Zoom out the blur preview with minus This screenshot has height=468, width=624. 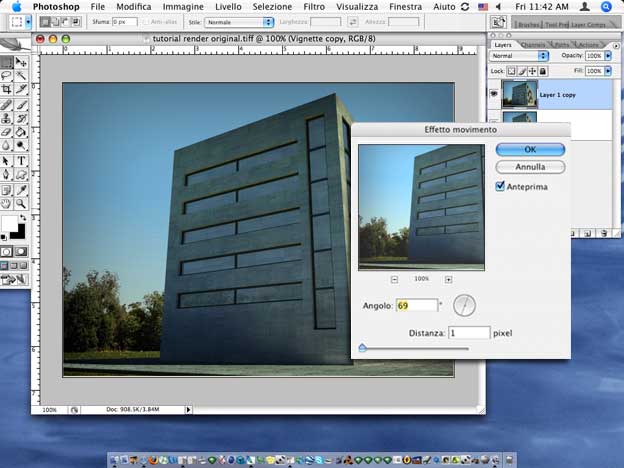[394, 279]
